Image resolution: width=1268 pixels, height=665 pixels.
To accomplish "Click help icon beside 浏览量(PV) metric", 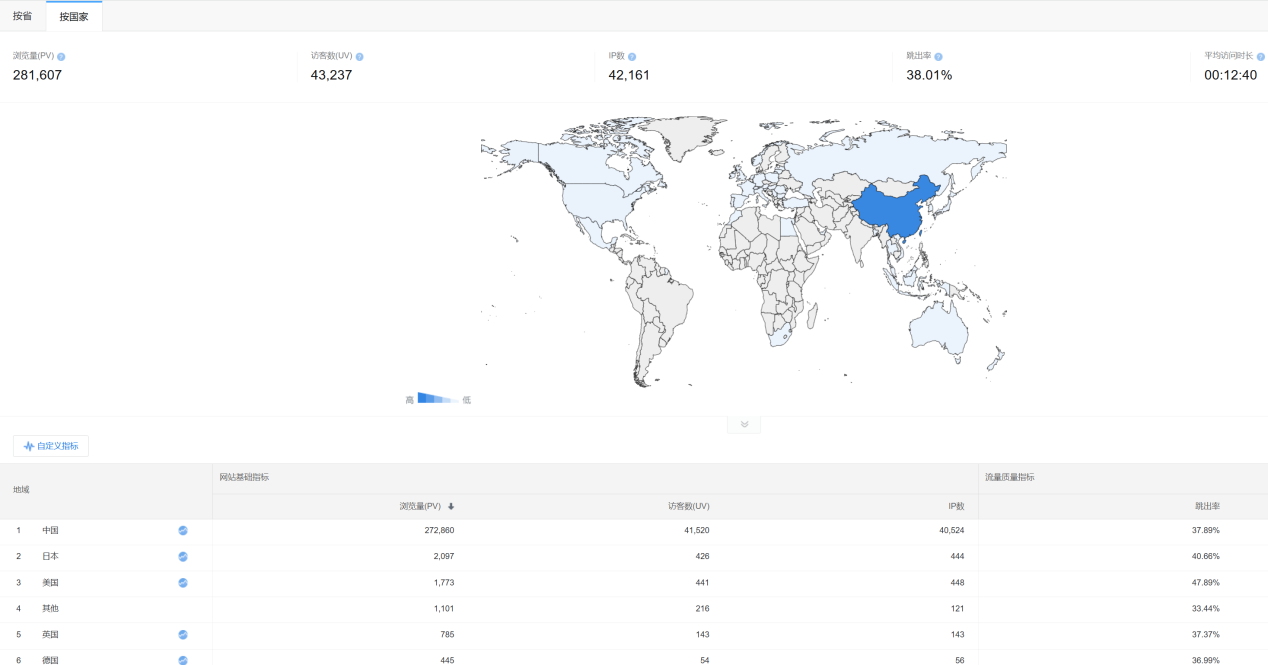I will 61,57.
